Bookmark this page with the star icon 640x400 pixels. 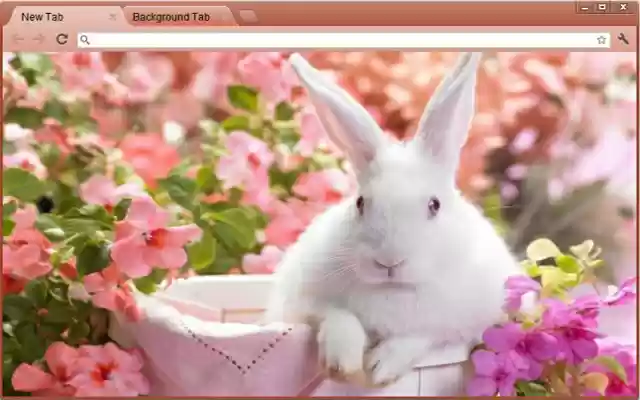601,40
